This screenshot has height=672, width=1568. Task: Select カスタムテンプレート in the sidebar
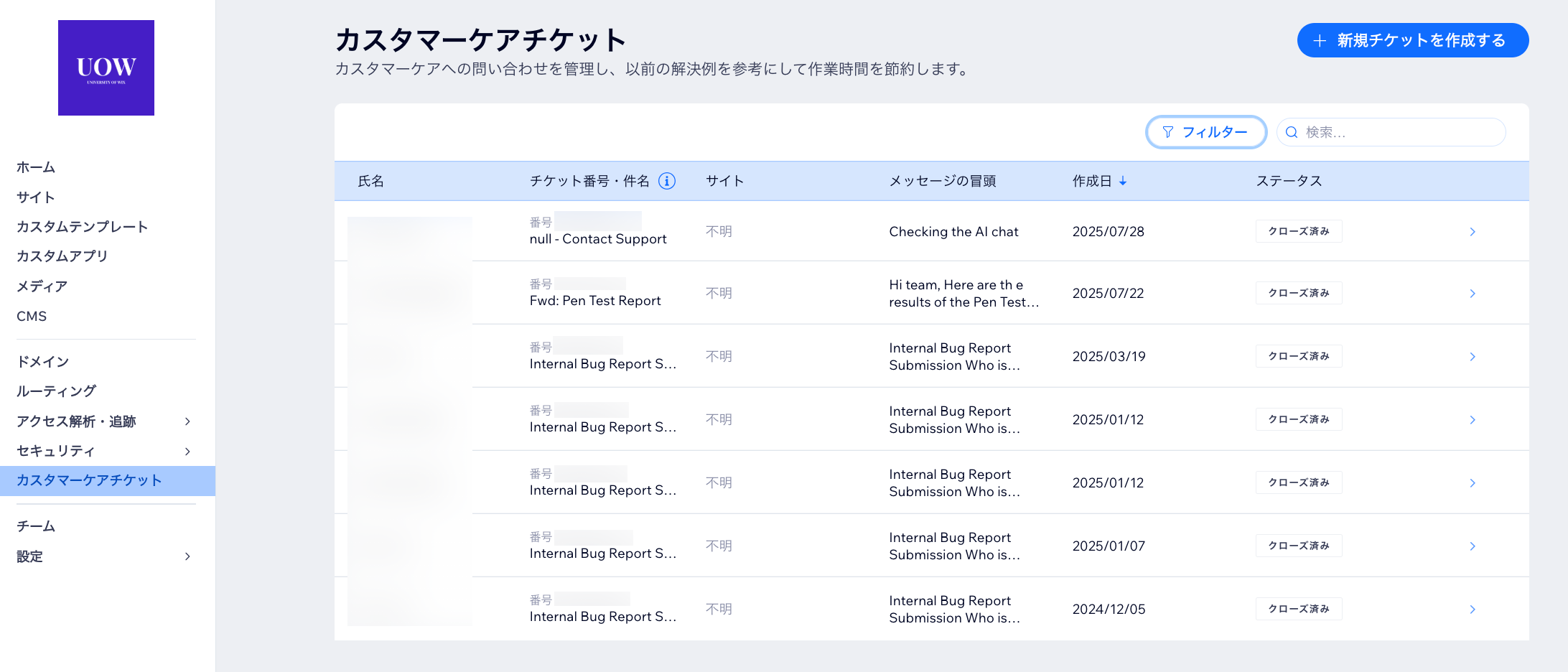click(x=82, y=227)
